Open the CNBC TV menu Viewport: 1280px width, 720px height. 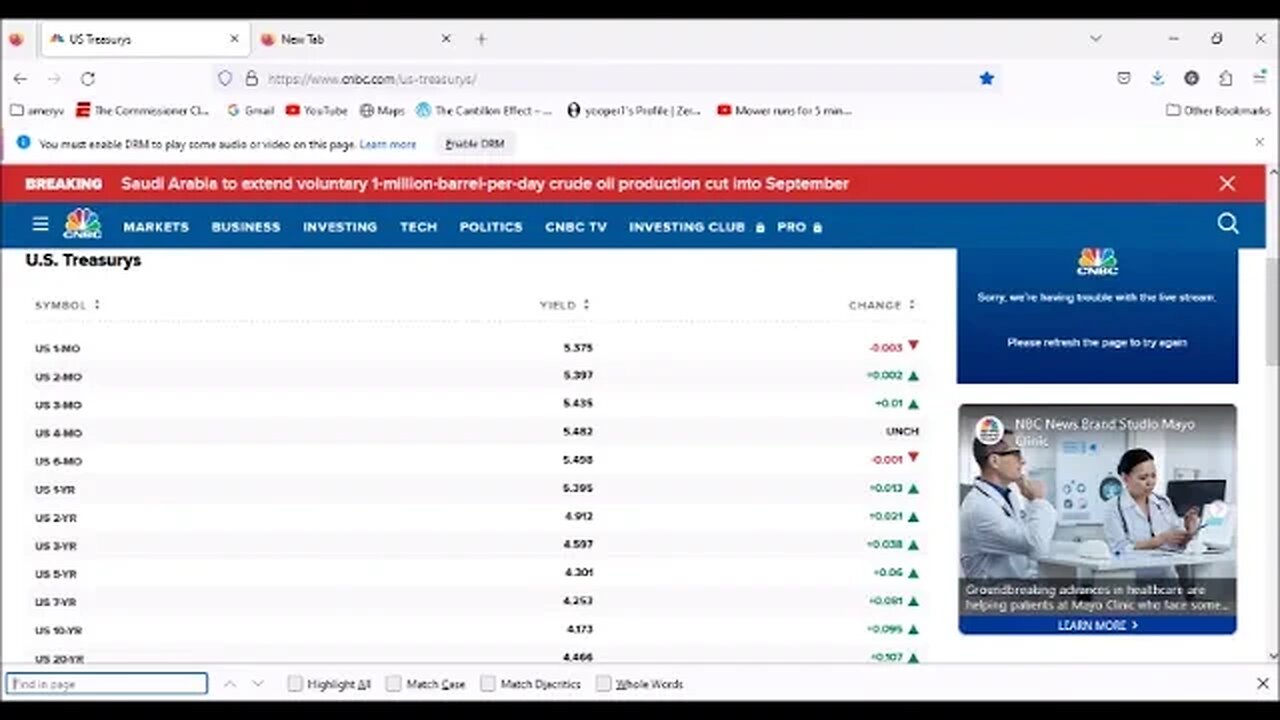click(x=576, y=227)
